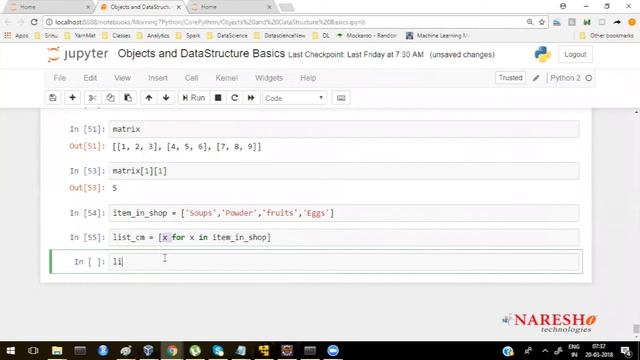This screenshot has height=360, width=640.
Task: Cut selected cells with scissors icon
Action: (x=92, y=98)
